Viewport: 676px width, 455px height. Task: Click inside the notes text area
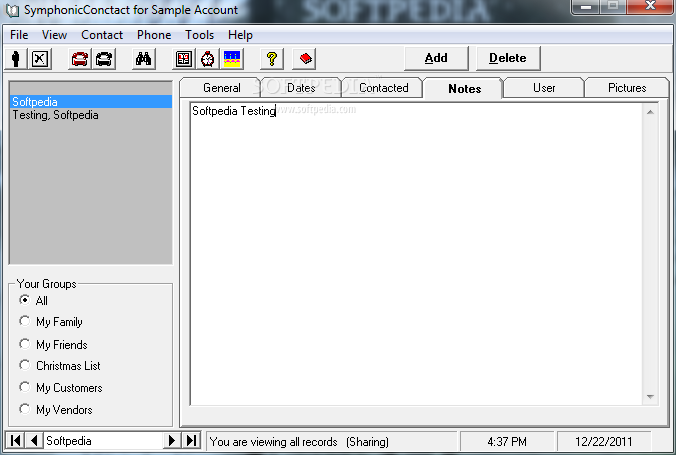click(416, 254)
